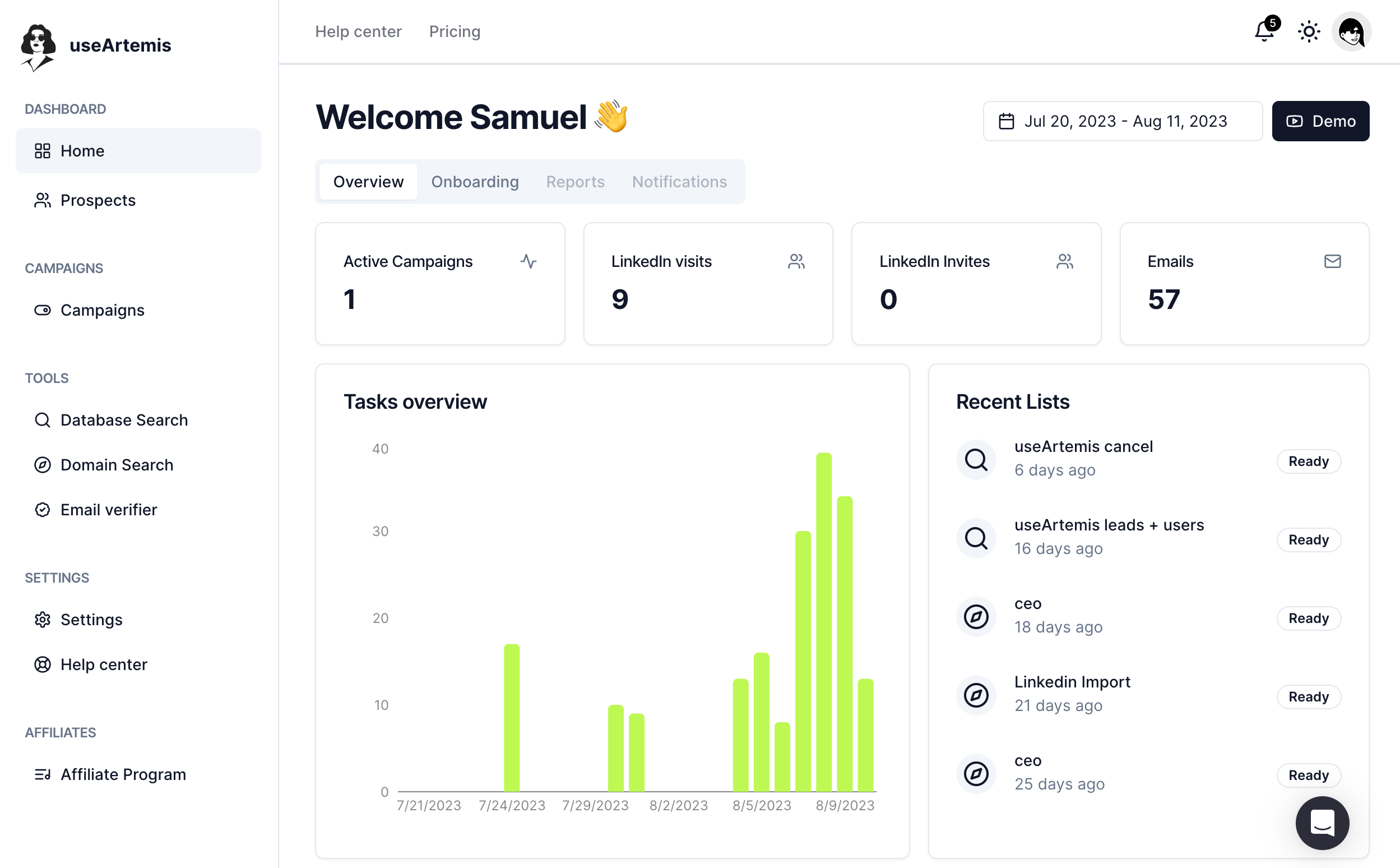Screen dimensions: 1400x868
Task: Switch to the Onboarding tab
Action: click(x=475, y=181)
